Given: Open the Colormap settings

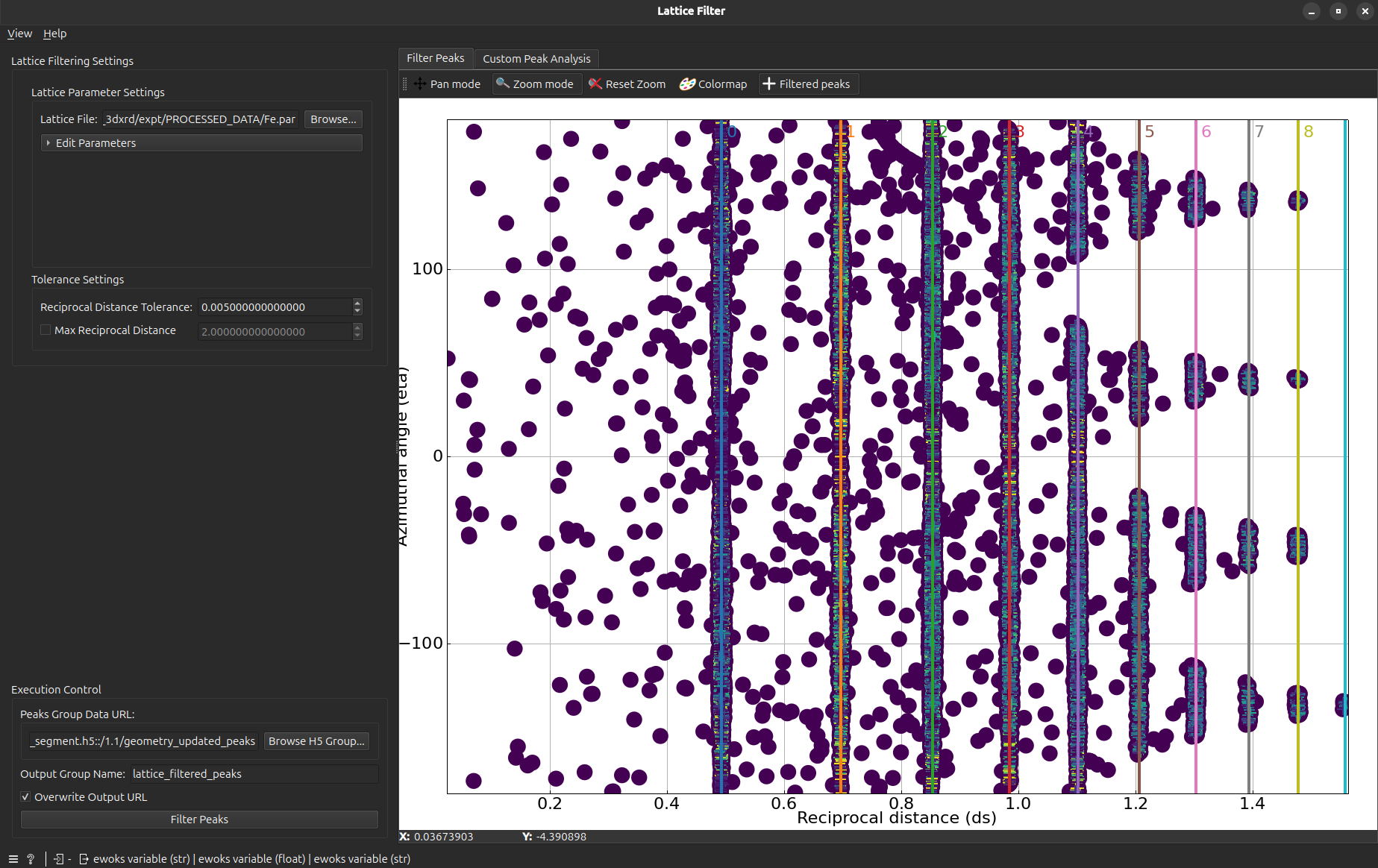Looking at the screenshot, I should [x=713, y=84].
